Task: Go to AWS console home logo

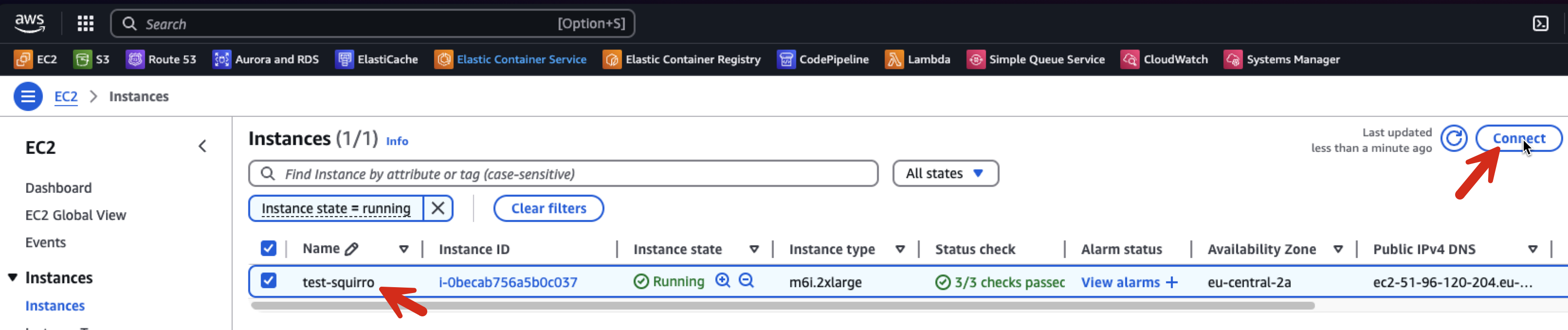Action: [x=29, y=24]
